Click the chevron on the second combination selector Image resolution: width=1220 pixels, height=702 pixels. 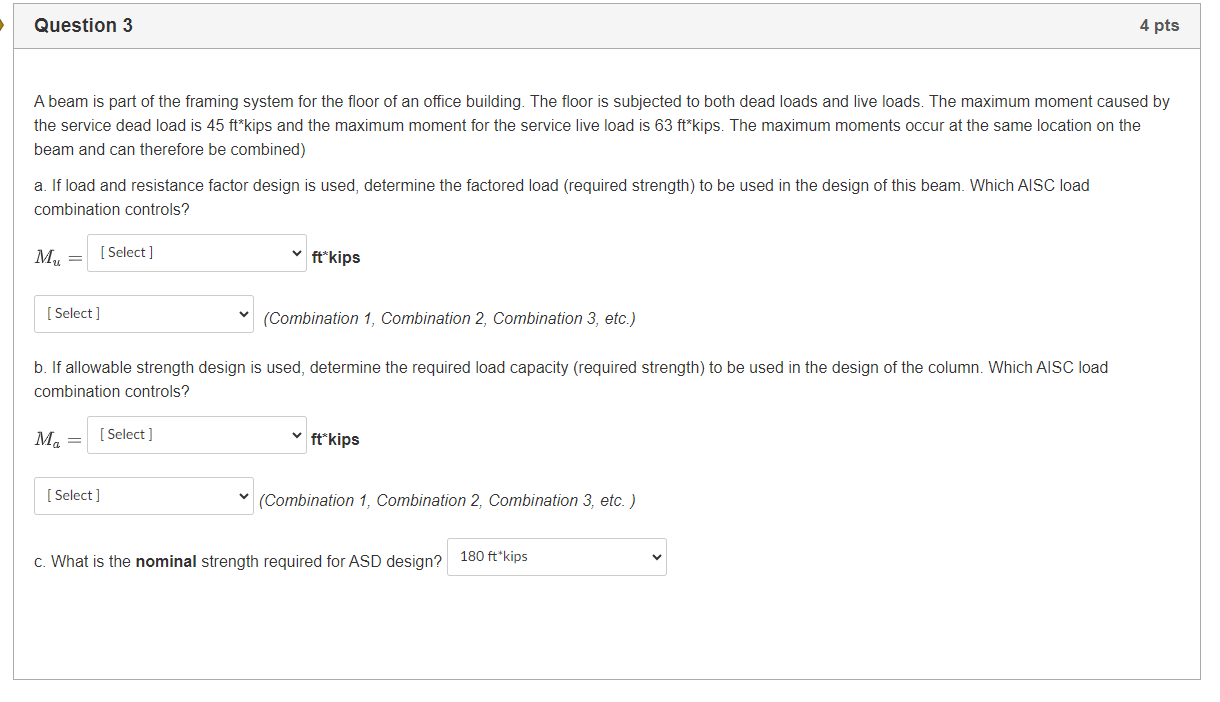coord(243,495)
